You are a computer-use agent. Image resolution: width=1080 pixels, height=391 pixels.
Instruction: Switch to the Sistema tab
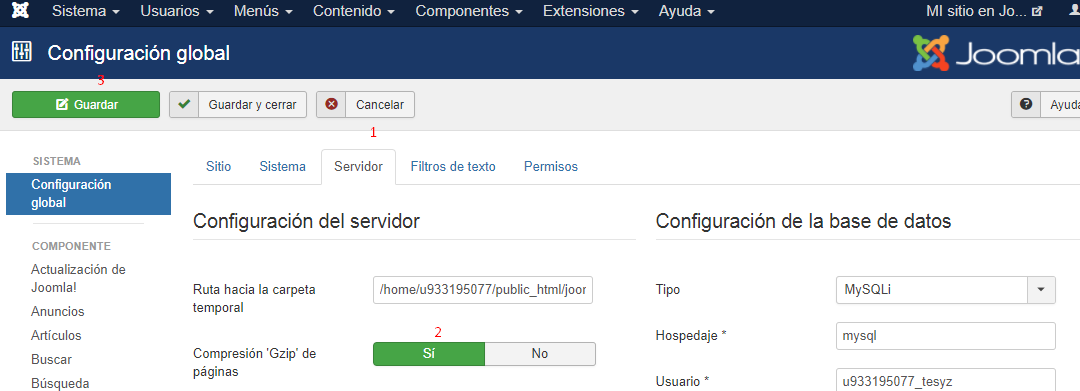point(282,167)
